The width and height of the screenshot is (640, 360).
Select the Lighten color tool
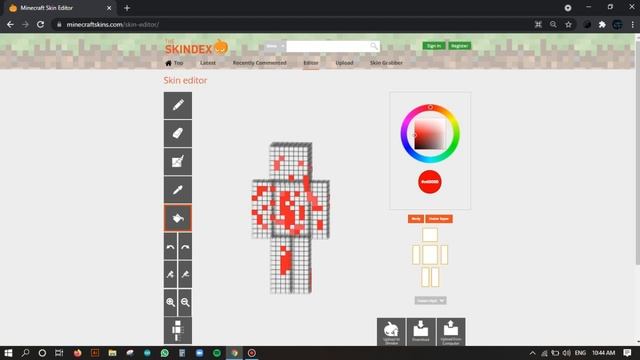point(171,274)
